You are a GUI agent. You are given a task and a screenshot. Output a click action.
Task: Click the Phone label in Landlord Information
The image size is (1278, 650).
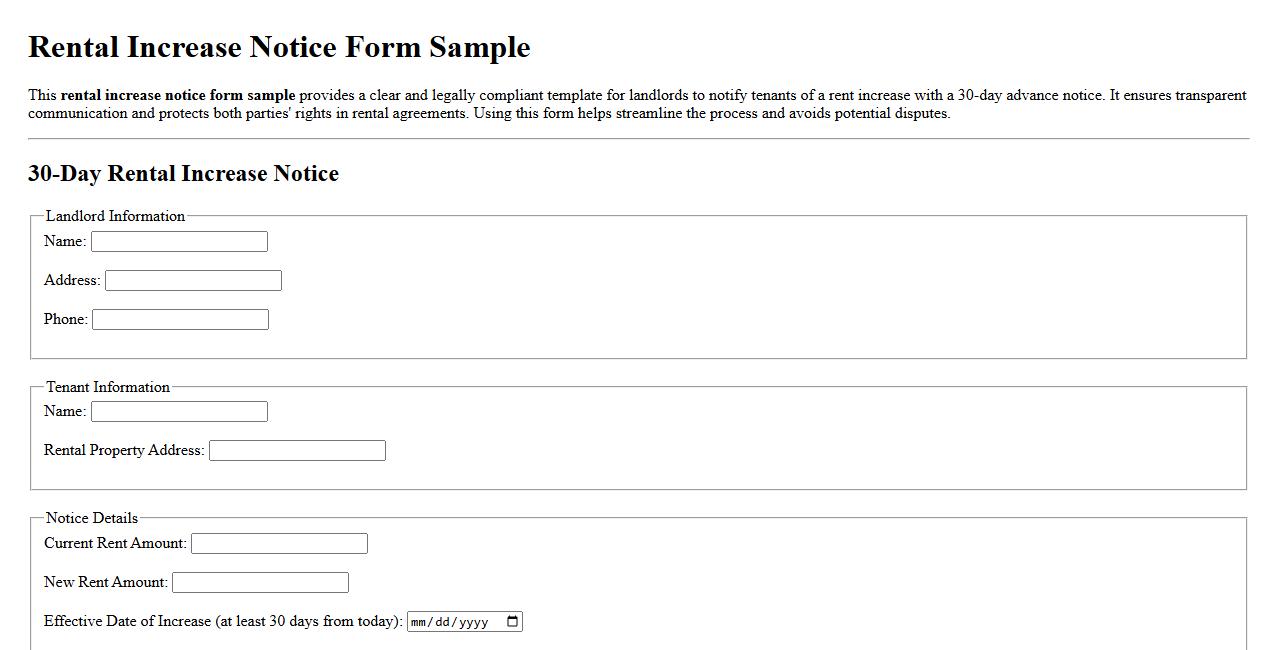point(64,319)
